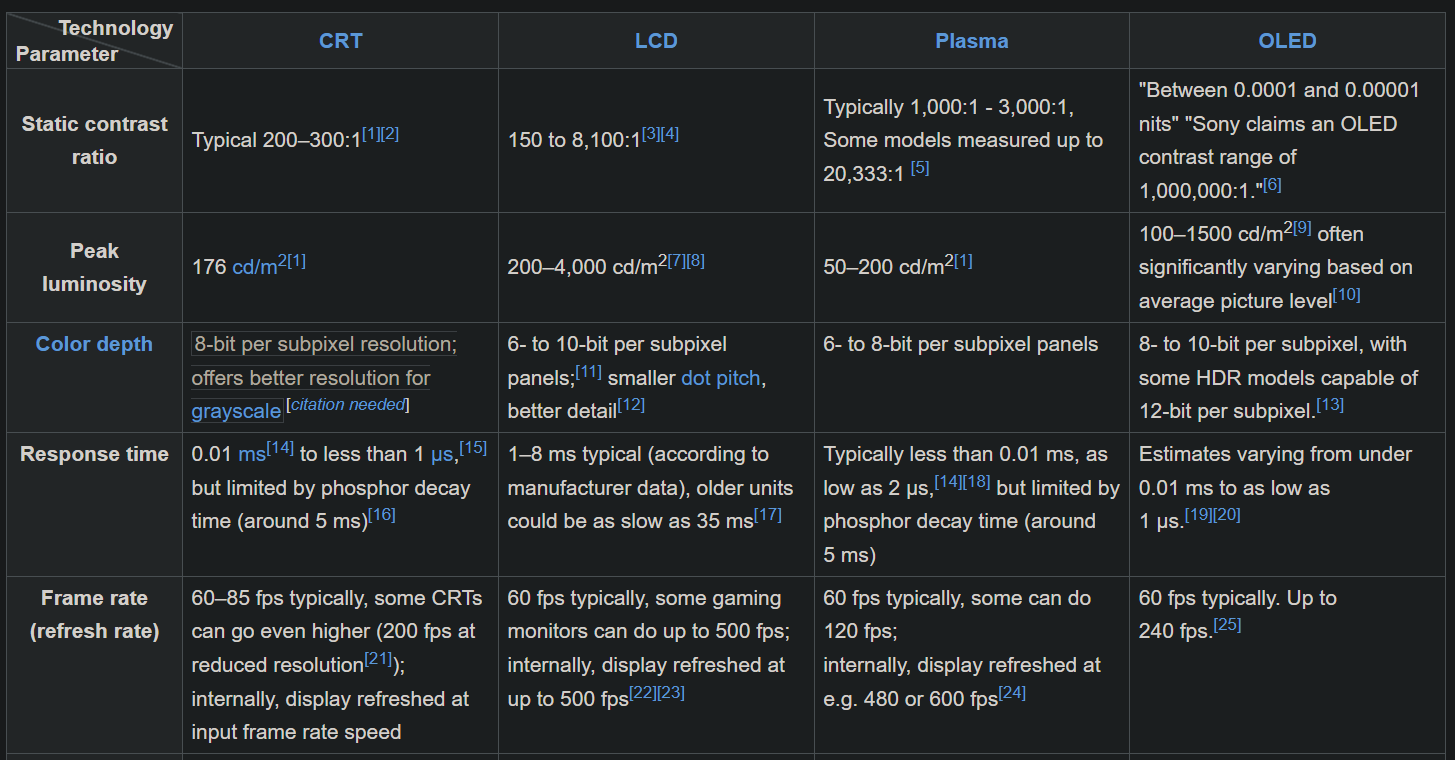Viewport: 1455px width, 760px height.
Task: Open the Color depth row link
Action: click(x=94, y=344)
